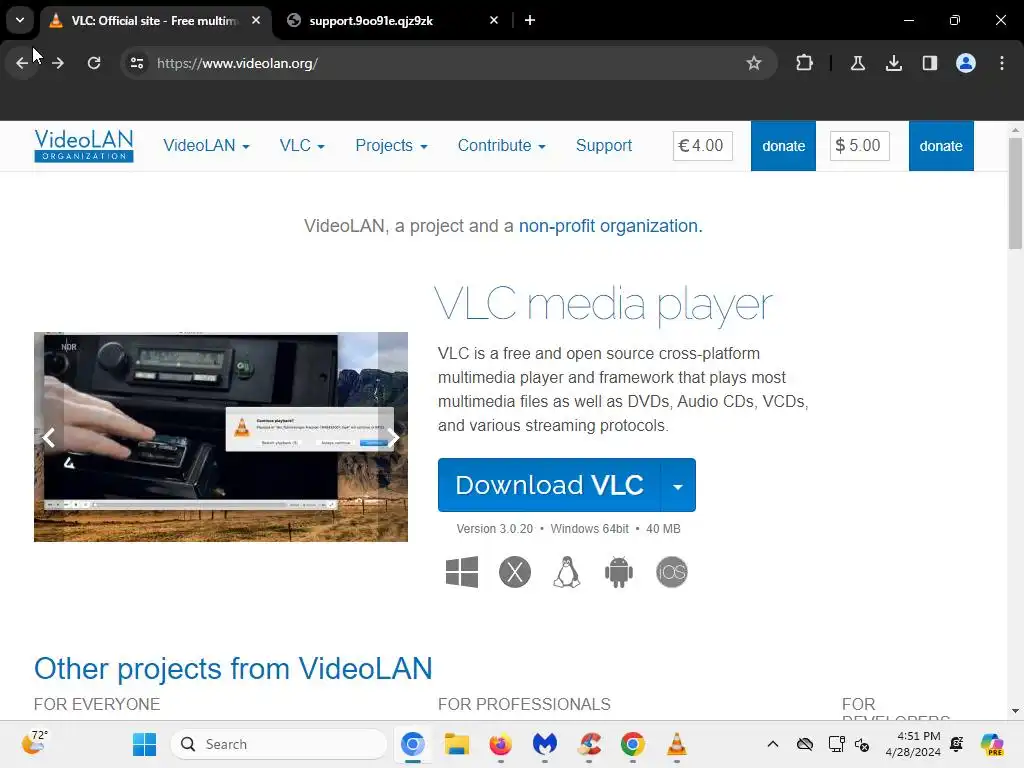The image size is (1024, 768).
Task: Expand the Contribute navigation menu
Action: [x=501, y=146]
